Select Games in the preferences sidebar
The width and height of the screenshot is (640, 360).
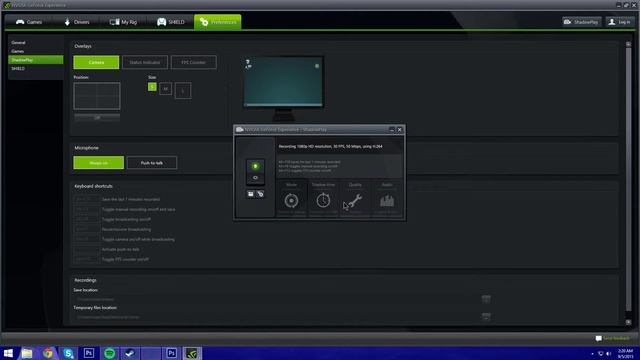point(18,51)
